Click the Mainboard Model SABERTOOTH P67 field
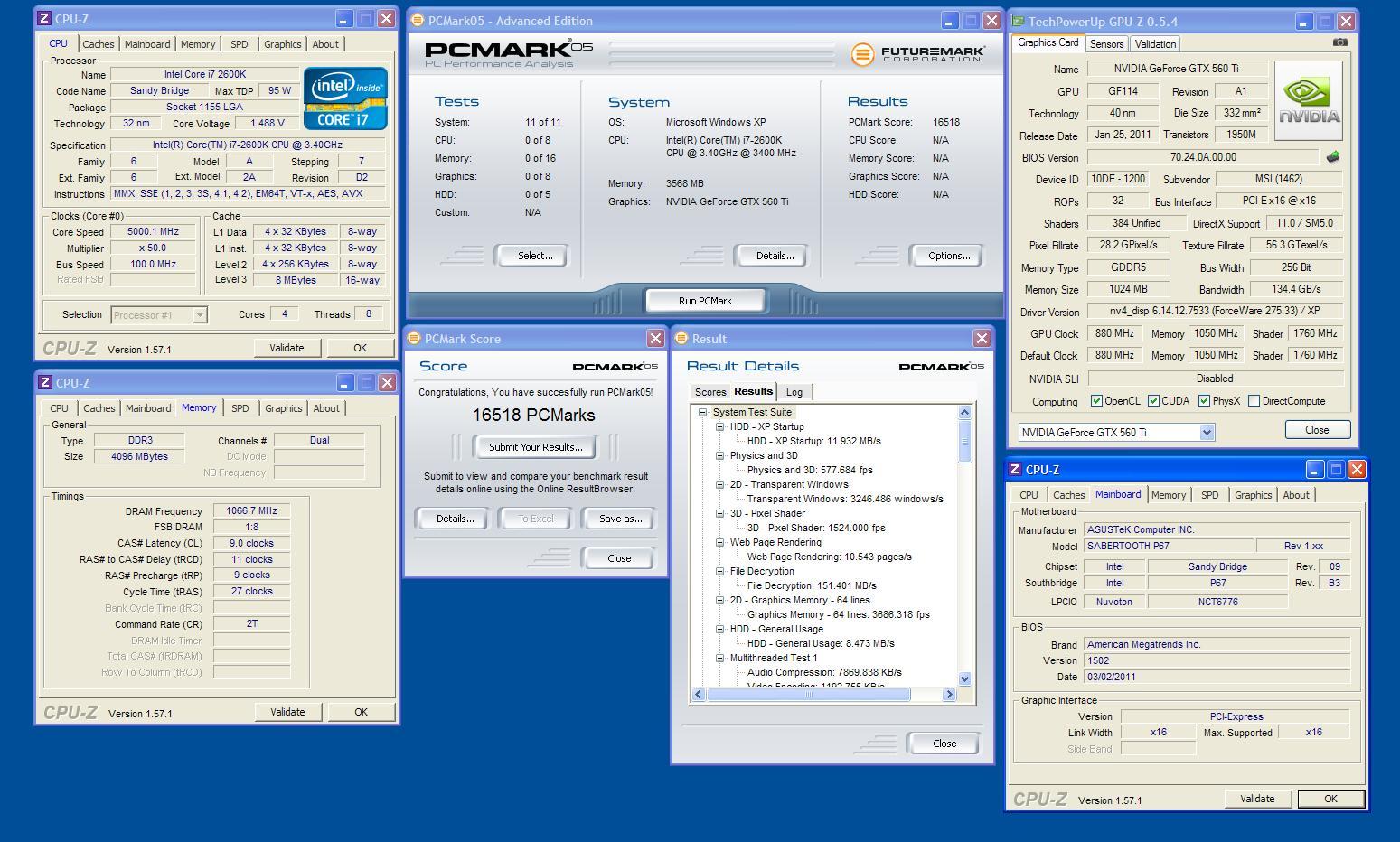Image resolution: width=1400 pixels, height=842 pixels. (x=1169, y=546)
